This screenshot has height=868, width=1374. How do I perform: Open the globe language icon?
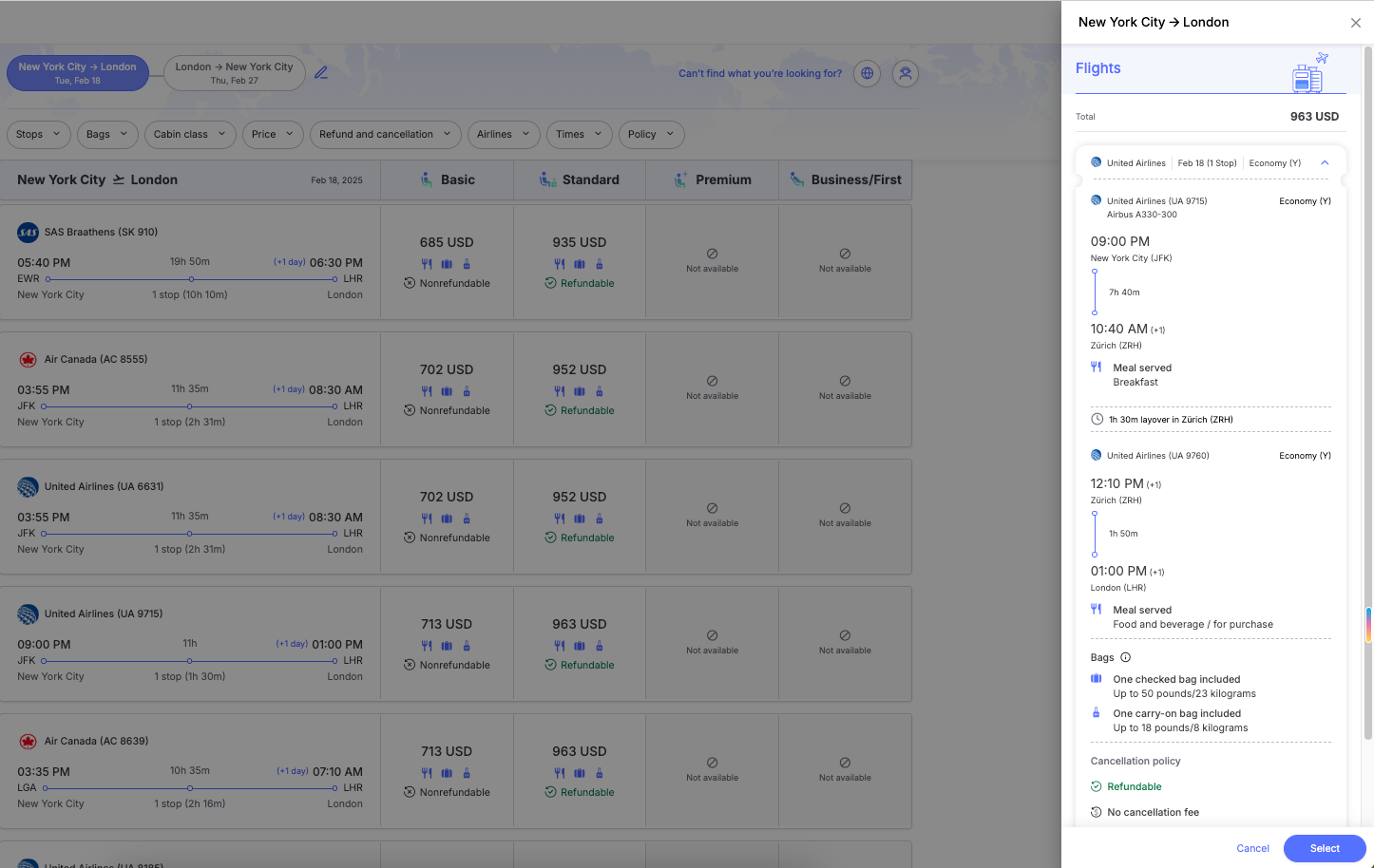point(867,73)
